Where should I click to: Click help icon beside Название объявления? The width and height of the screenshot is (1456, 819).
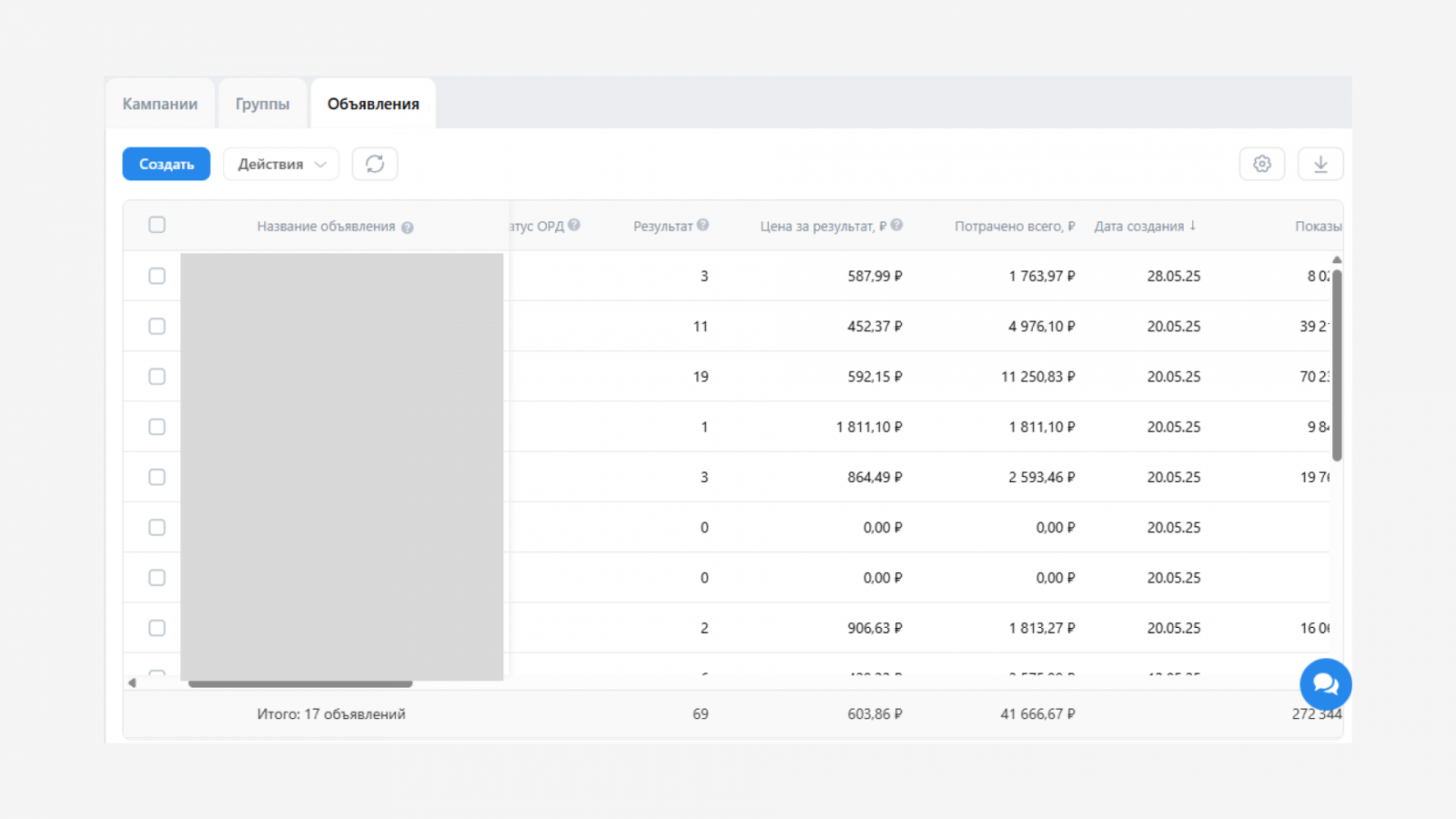click(407, 227)
